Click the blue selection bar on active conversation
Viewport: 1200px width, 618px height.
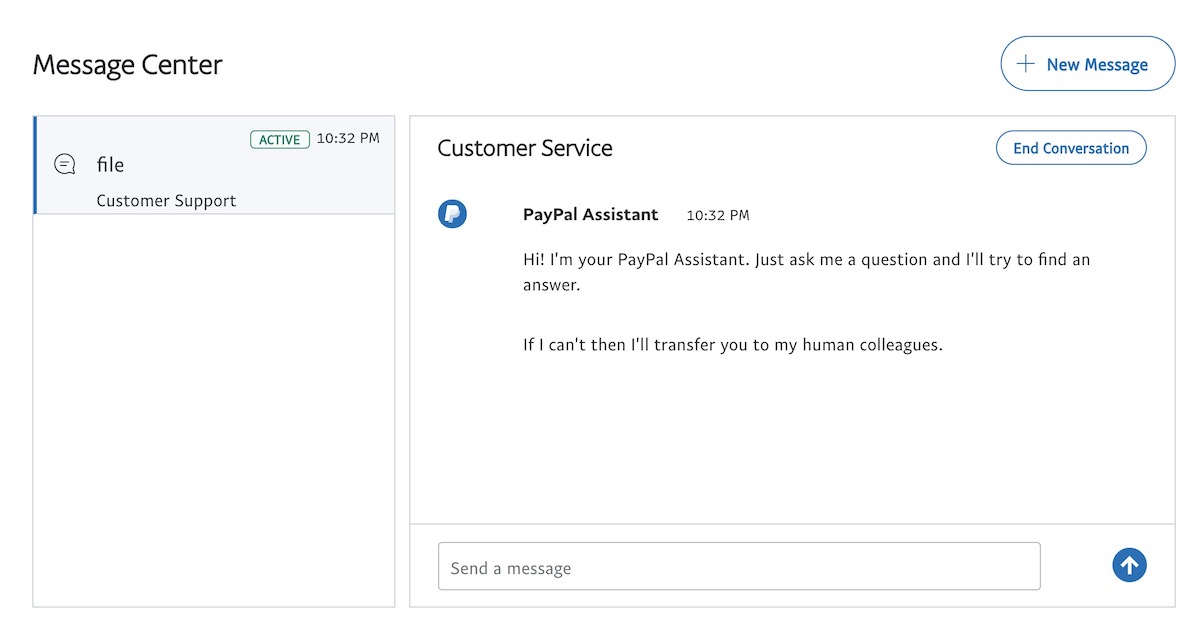tap(35, 165)
